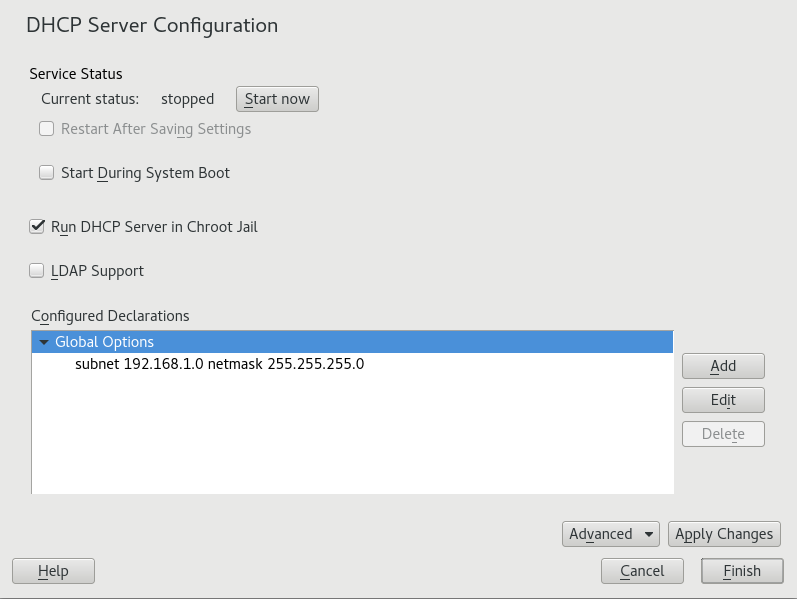This screenshot has width=797, height=599.
Task: Click Edit for the selected declaration
Action: point(723,400)
